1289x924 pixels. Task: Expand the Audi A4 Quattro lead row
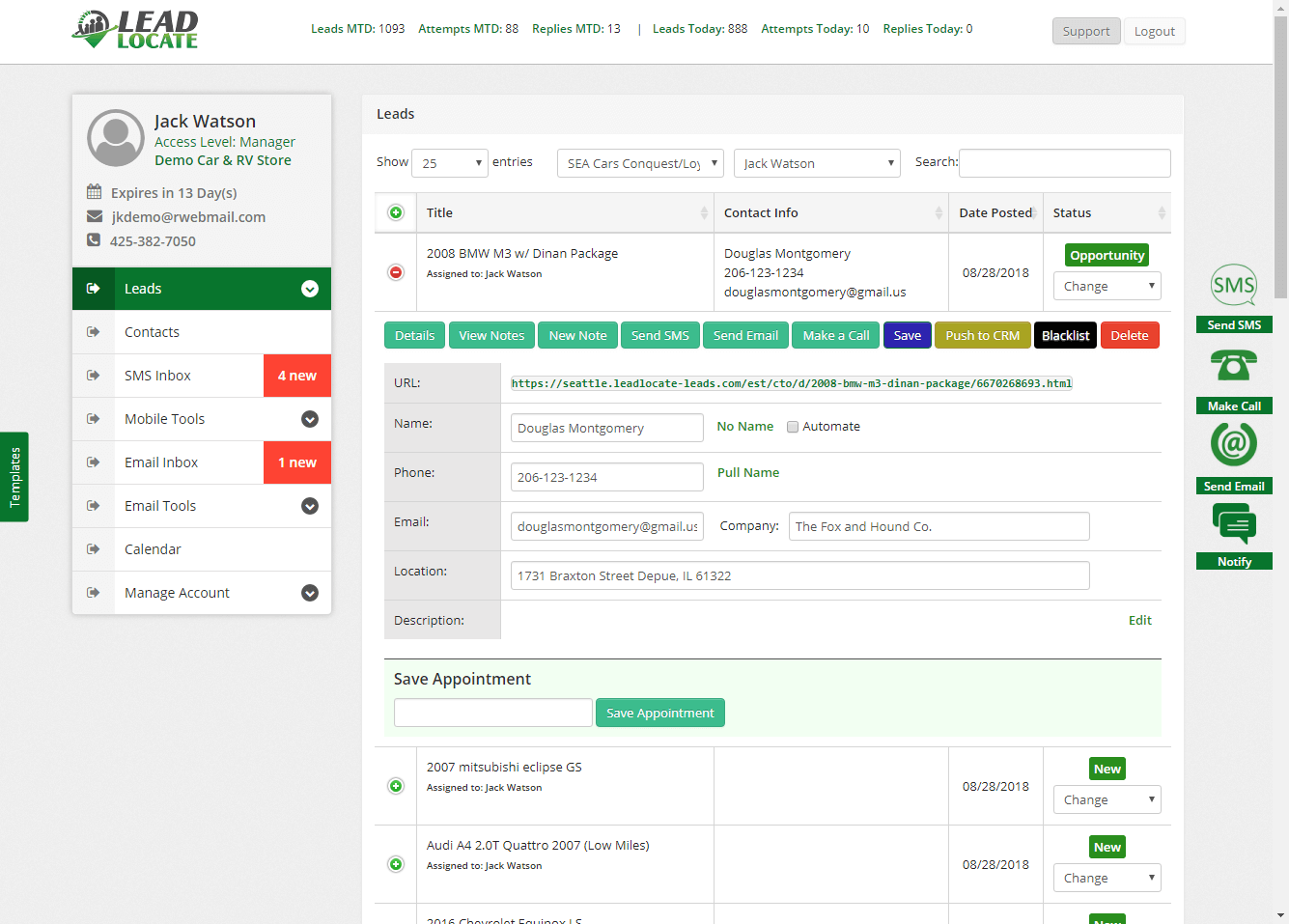coord(396,864)
